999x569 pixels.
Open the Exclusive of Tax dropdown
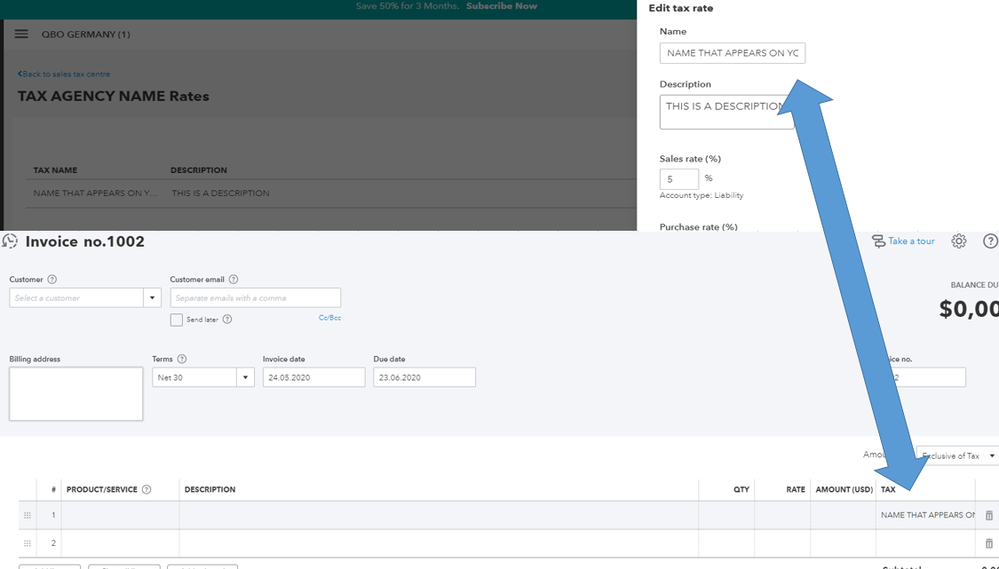pos(957,456)
